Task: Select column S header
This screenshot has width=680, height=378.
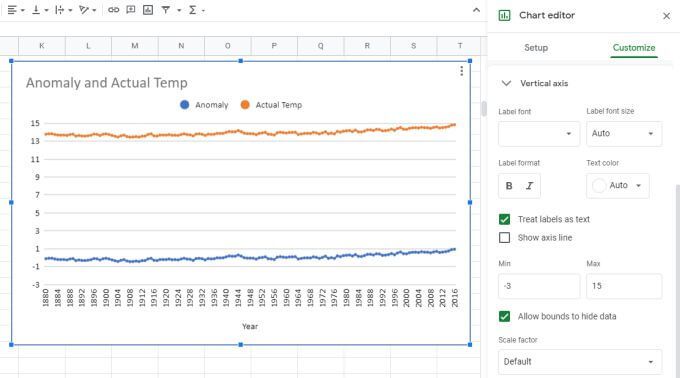Action: (413, 46)
